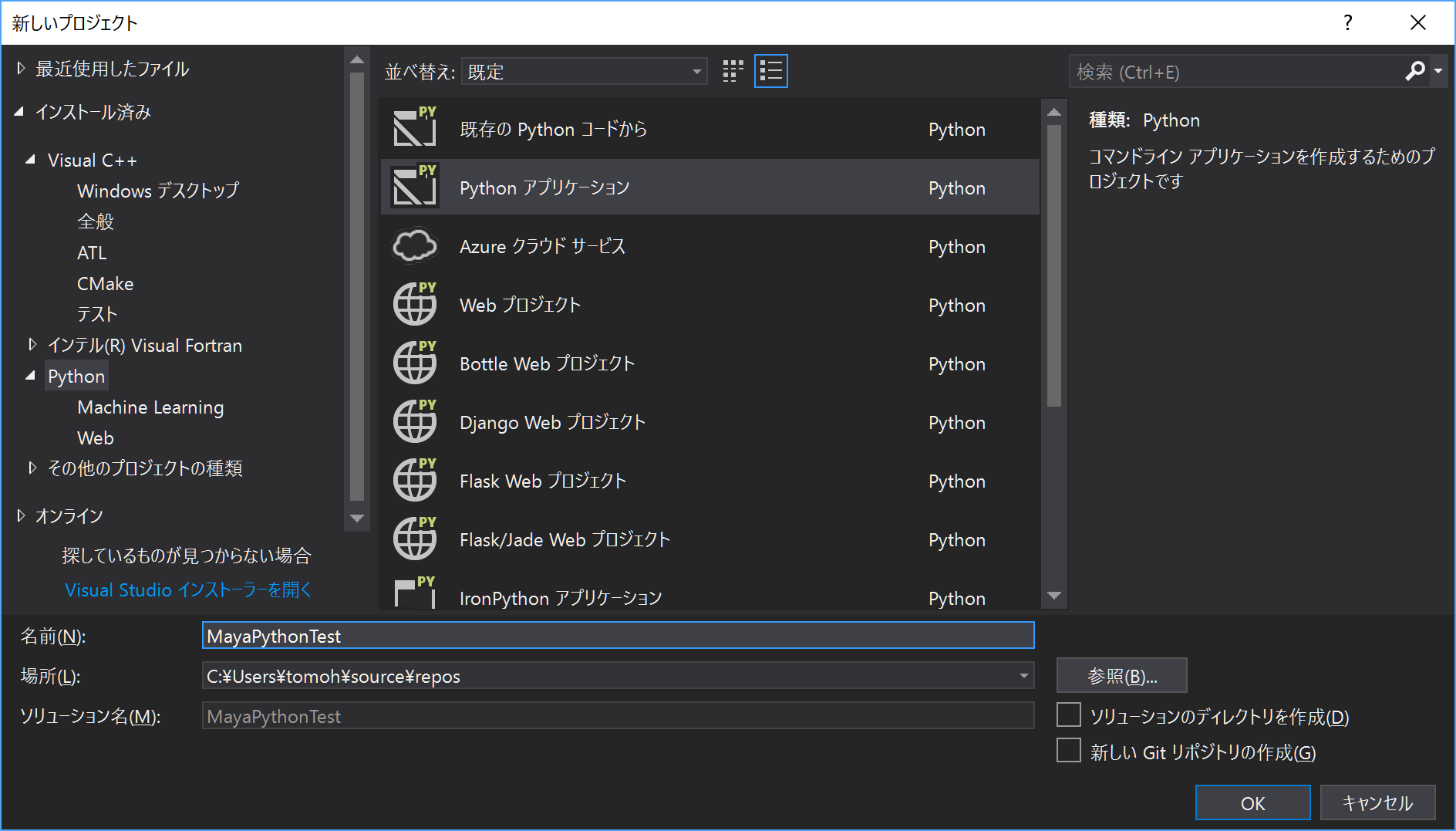Click the Python アプリケーション template icon

415,186
